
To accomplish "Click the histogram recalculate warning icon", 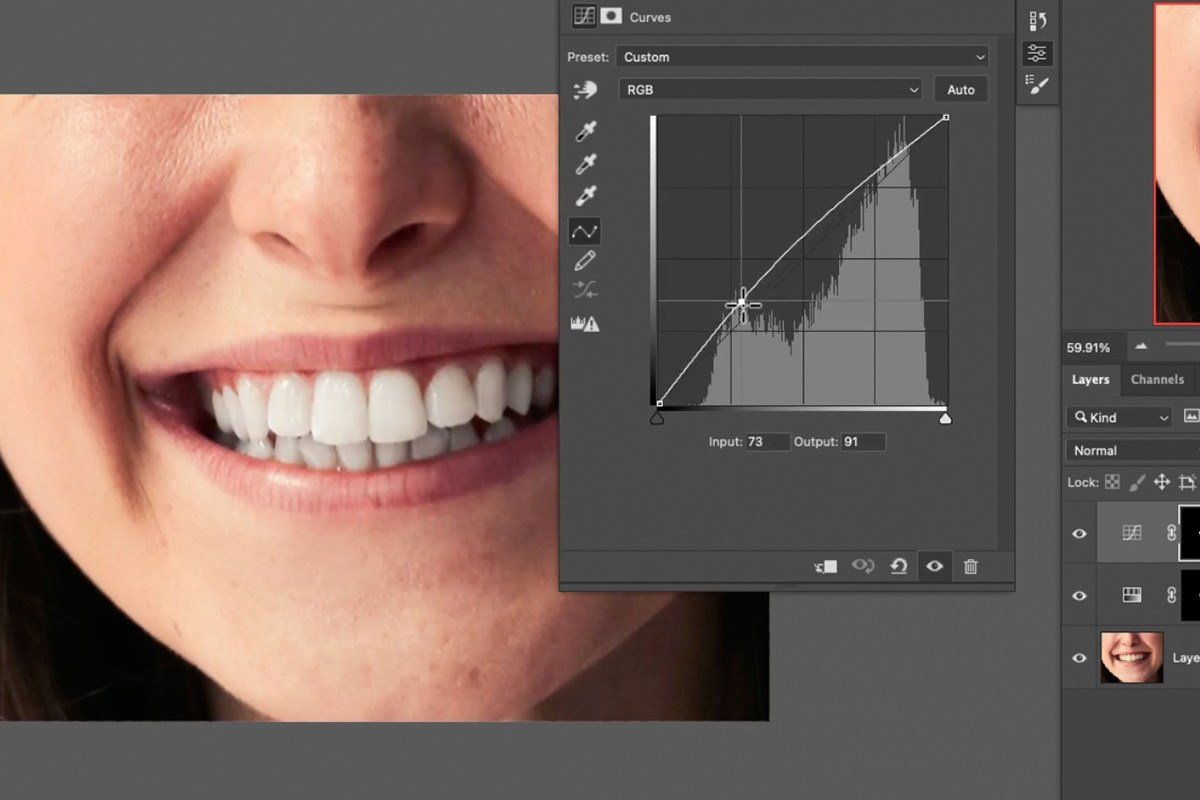I will point(584,323).
